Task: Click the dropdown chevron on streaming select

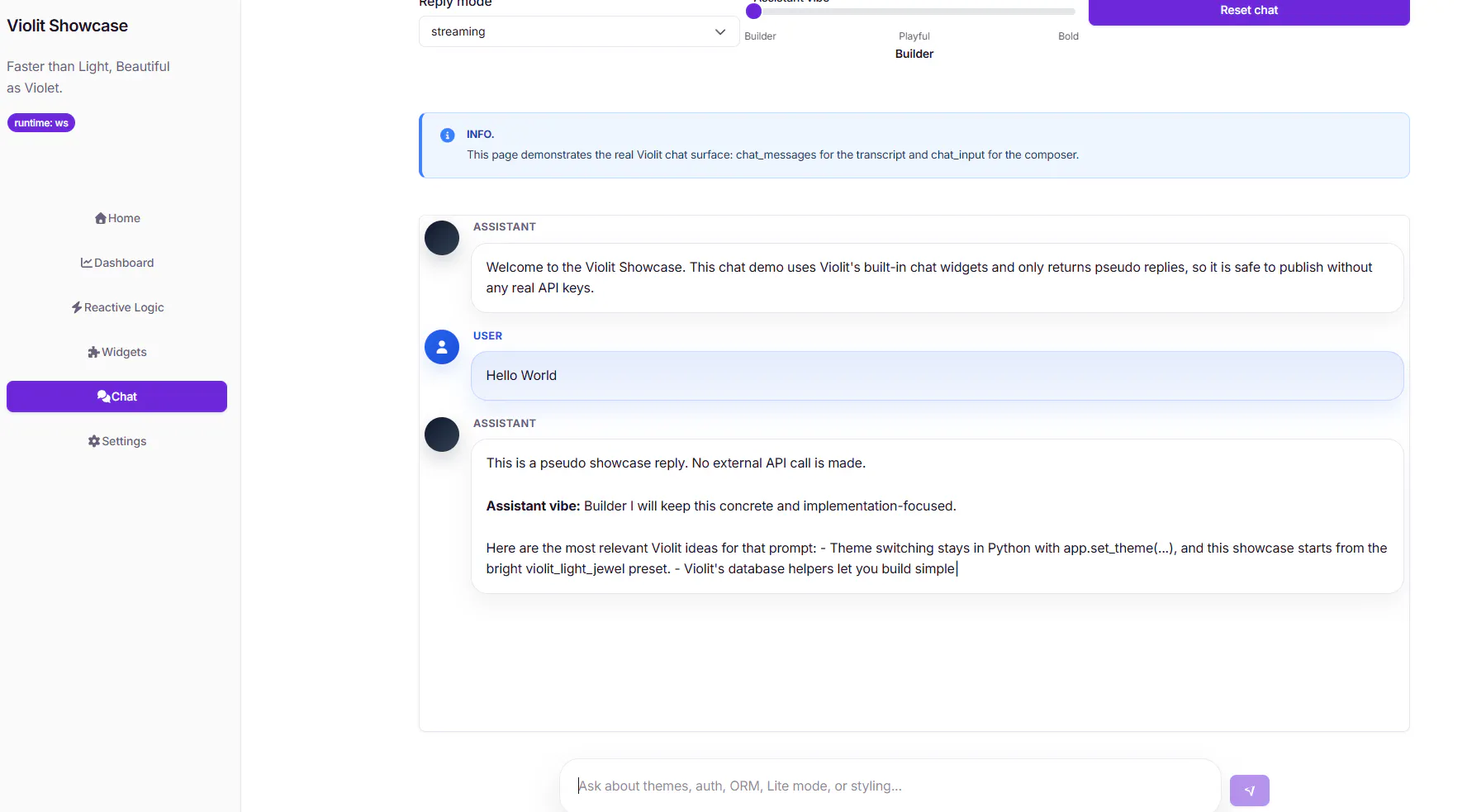Action: (x=720, y=32)
